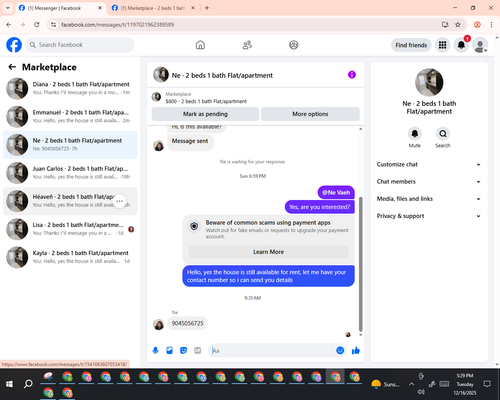Screen dimensions: 500x400
Task: Search in conversation using the magnifier icon
Action: (443, 134)
